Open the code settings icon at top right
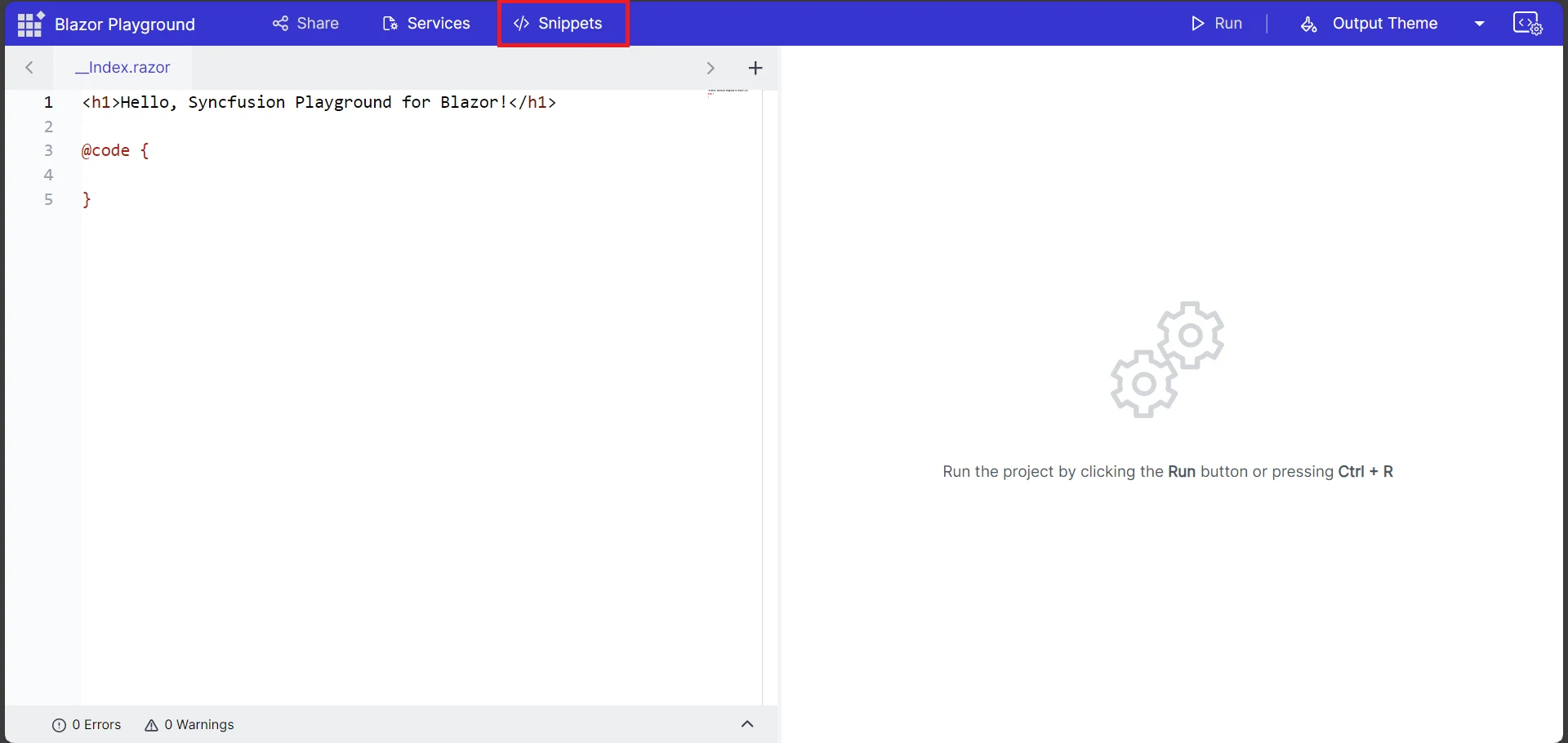 (x=1528, y=24)
